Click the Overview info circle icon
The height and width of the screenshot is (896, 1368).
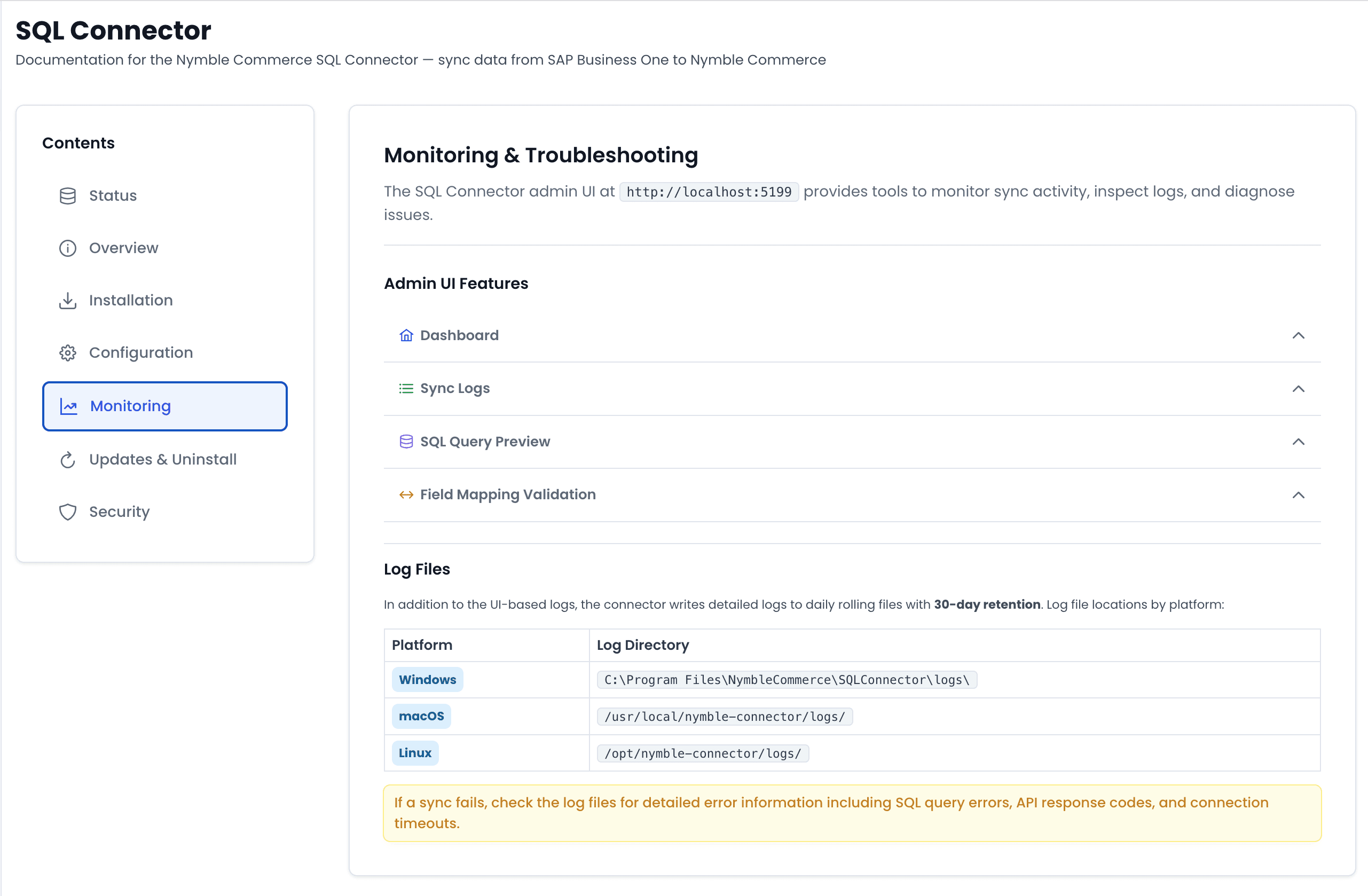(68, 248)
